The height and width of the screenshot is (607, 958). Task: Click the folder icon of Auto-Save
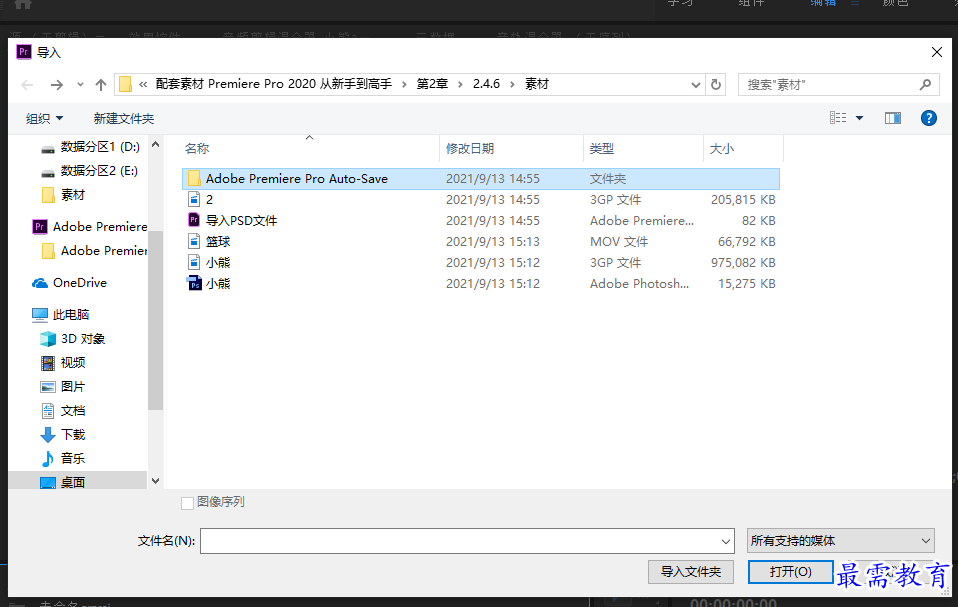pos(194,178)
